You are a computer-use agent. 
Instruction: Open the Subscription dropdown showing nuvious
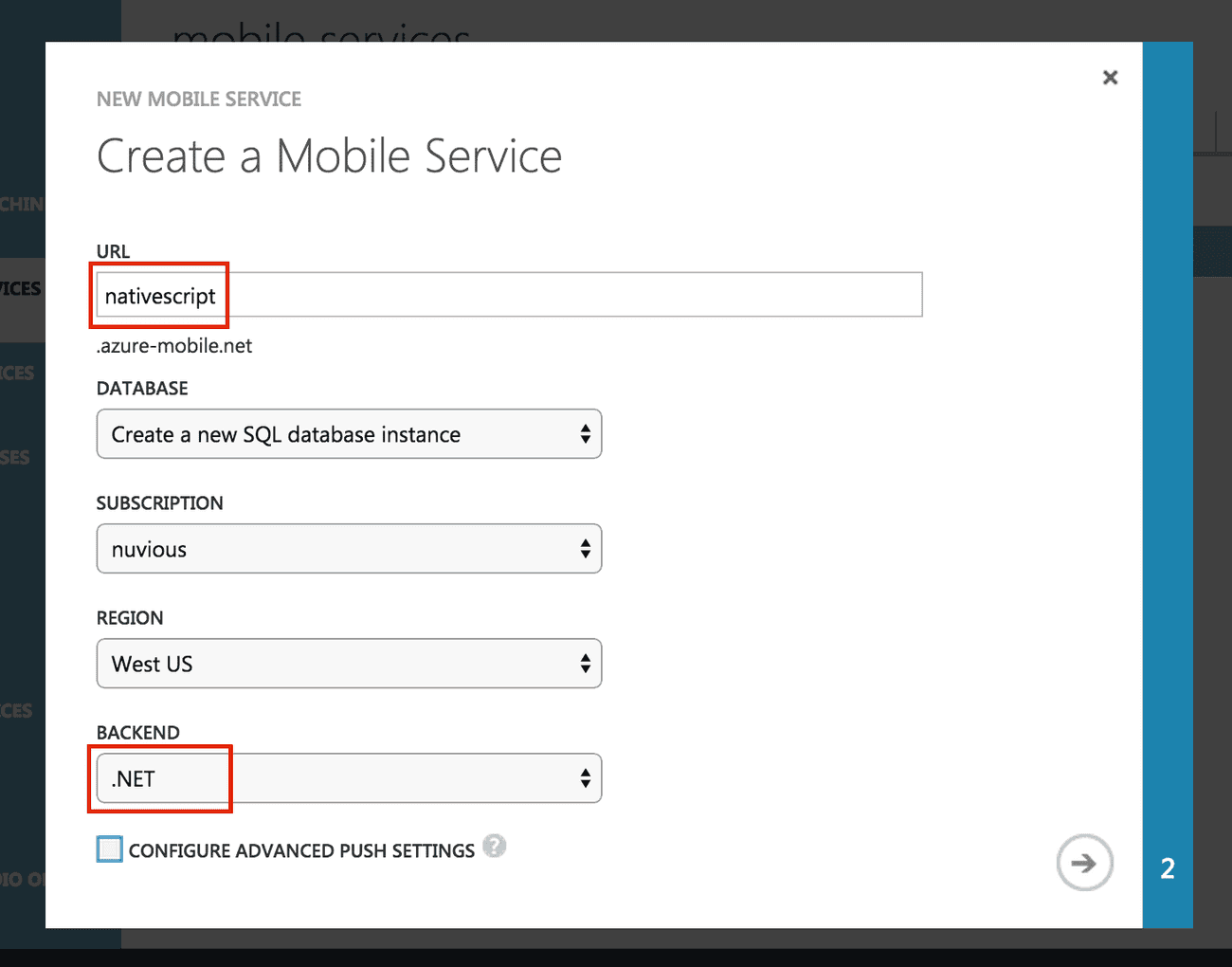point(348,548)
